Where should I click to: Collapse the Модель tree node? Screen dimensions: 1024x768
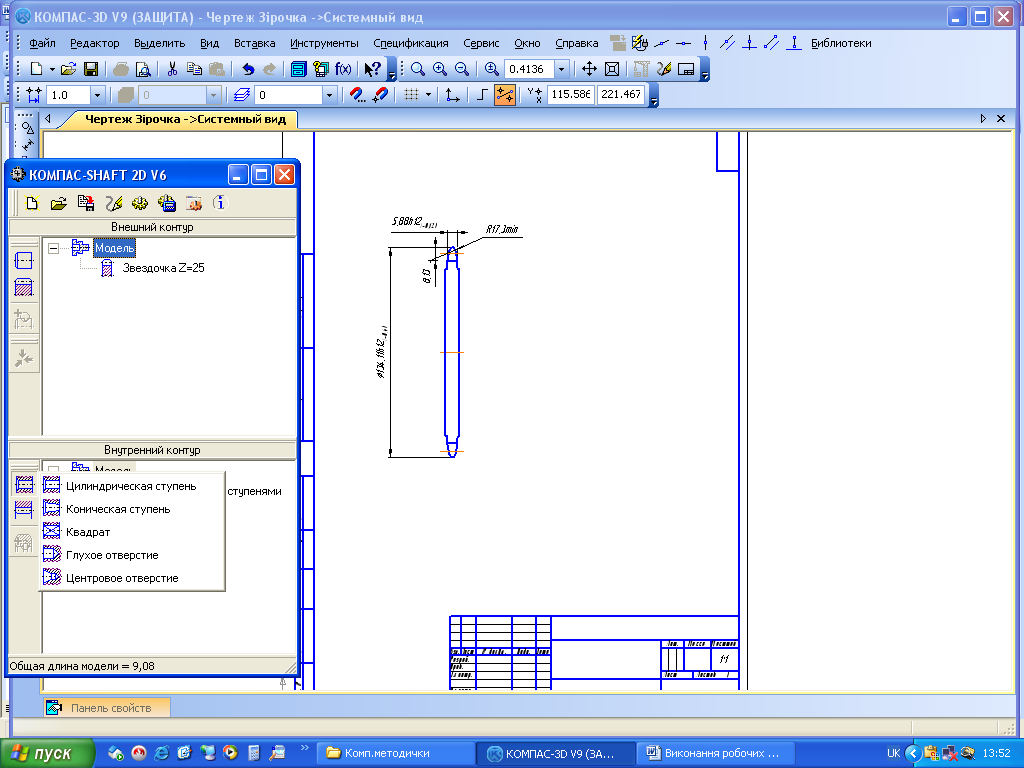click(x=54, y=248)
